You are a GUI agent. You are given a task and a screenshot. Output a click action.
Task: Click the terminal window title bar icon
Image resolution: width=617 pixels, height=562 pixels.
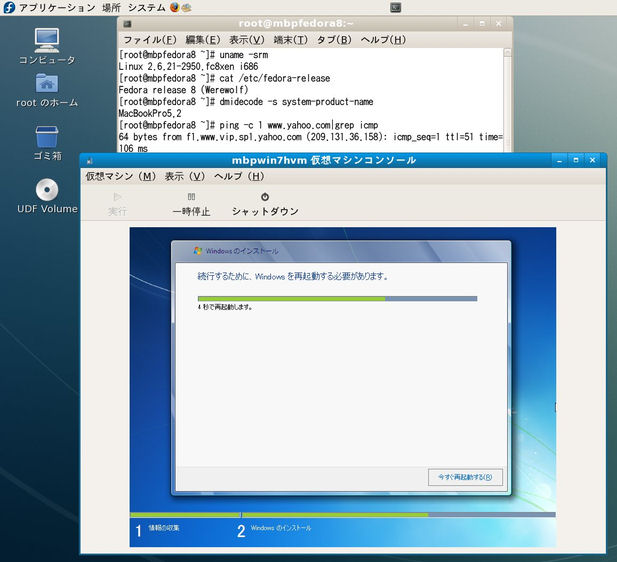(127, 24)
